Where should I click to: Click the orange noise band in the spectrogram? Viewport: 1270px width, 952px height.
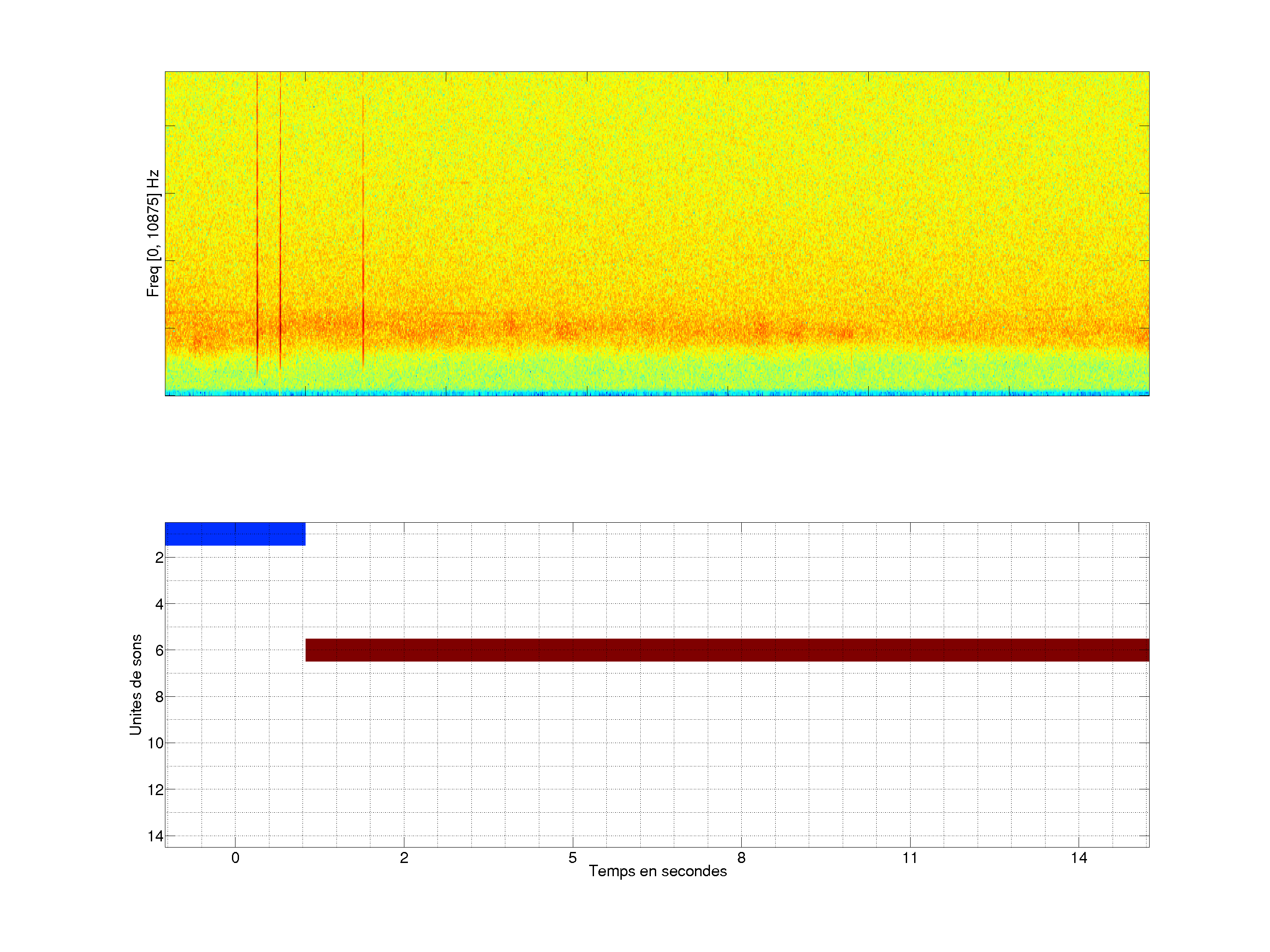tap(657, 330)
